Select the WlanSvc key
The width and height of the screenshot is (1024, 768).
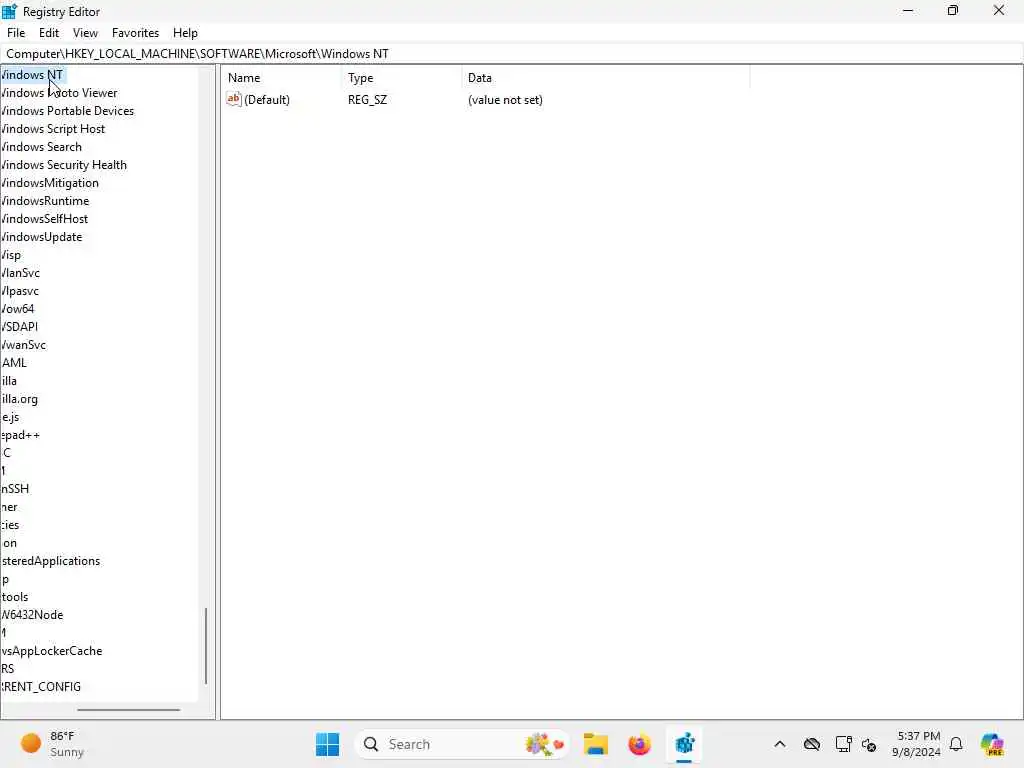(20, 273)
